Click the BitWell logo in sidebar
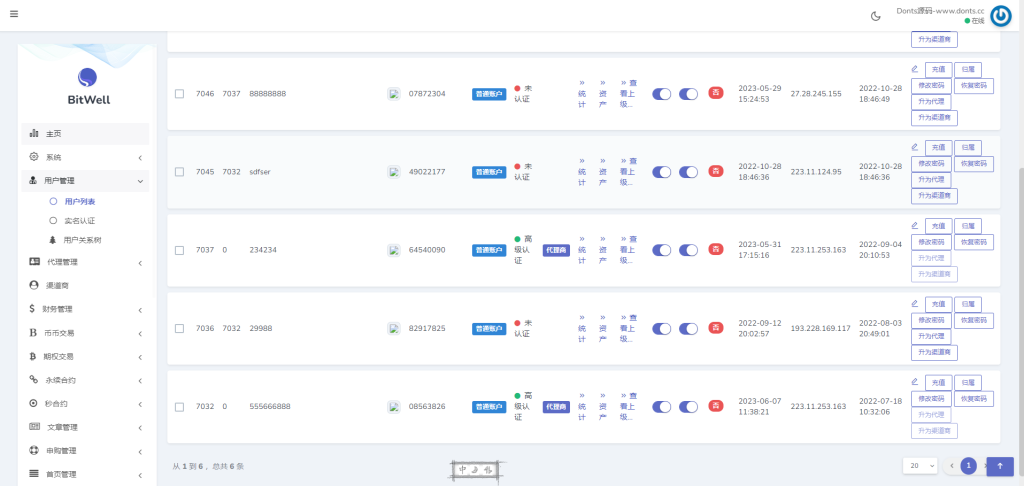This screenshot has height=486, width=1024. [x=87, y=86]
